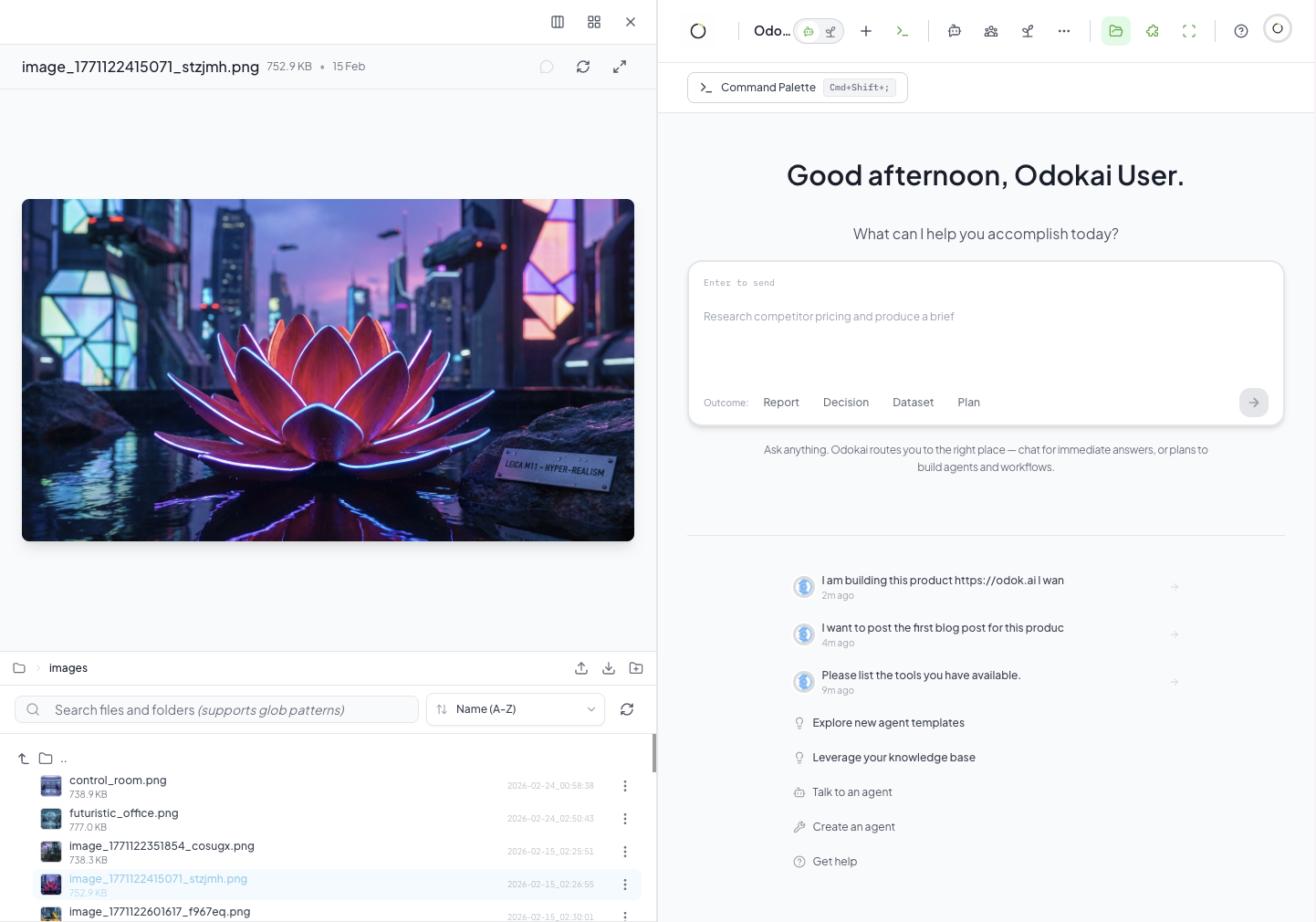1316x922 pixels.
Task: Click the download icon in the images panel
Action: click(x=609, y=668)
